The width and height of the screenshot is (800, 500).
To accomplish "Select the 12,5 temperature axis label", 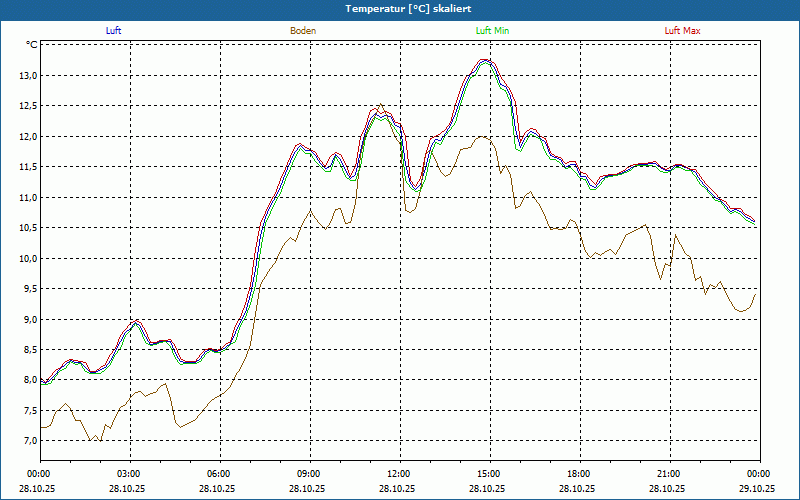I will [x=26, y=106].
